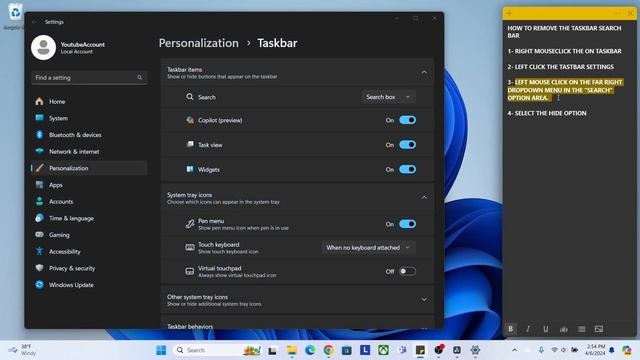This screenshot has height=360, width=640.
Task: Show hidden system tray icons chevron
Action: (x=514, y=350)
